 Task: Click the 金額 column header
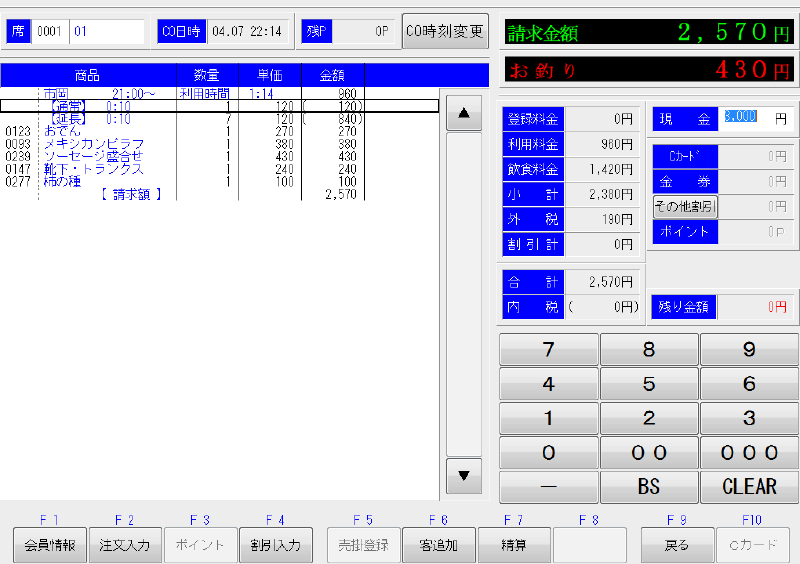pos(333,76)
